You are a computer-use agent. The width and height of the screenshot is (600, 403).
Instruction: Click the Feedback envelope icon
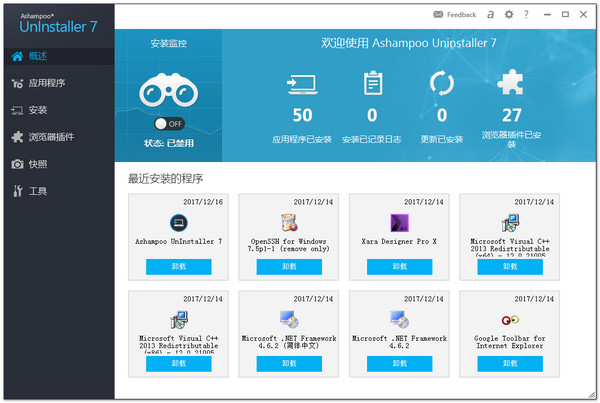(438, 15)
